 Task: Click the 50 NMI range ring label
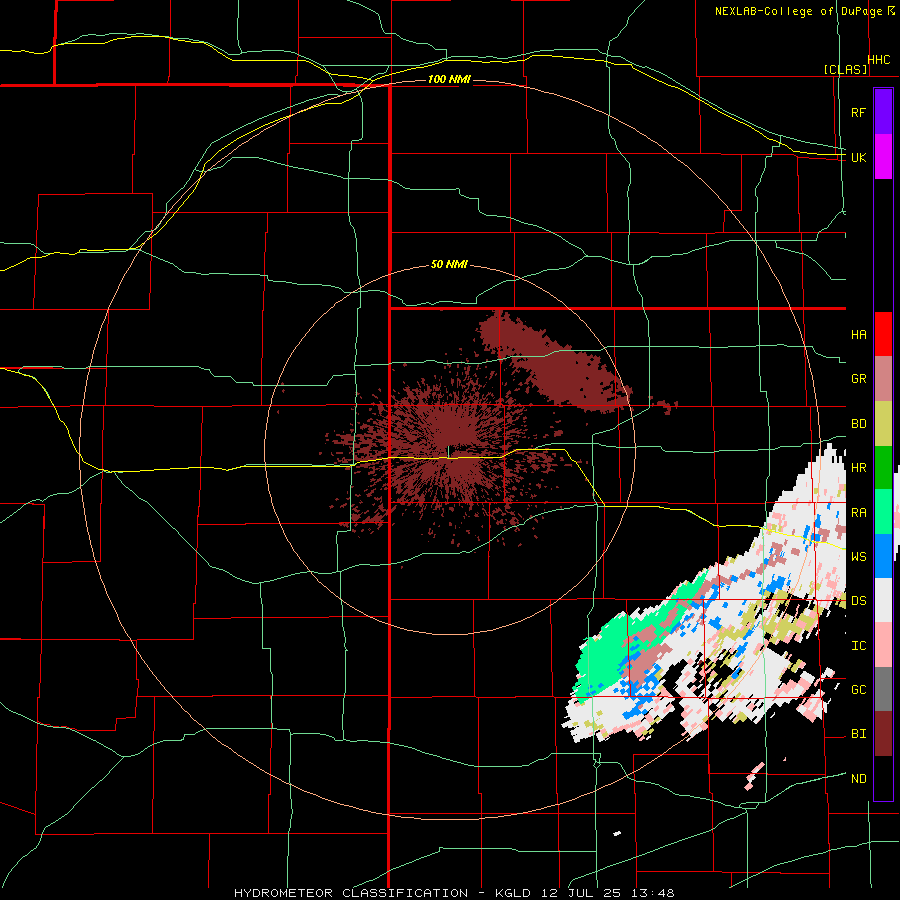449,264
